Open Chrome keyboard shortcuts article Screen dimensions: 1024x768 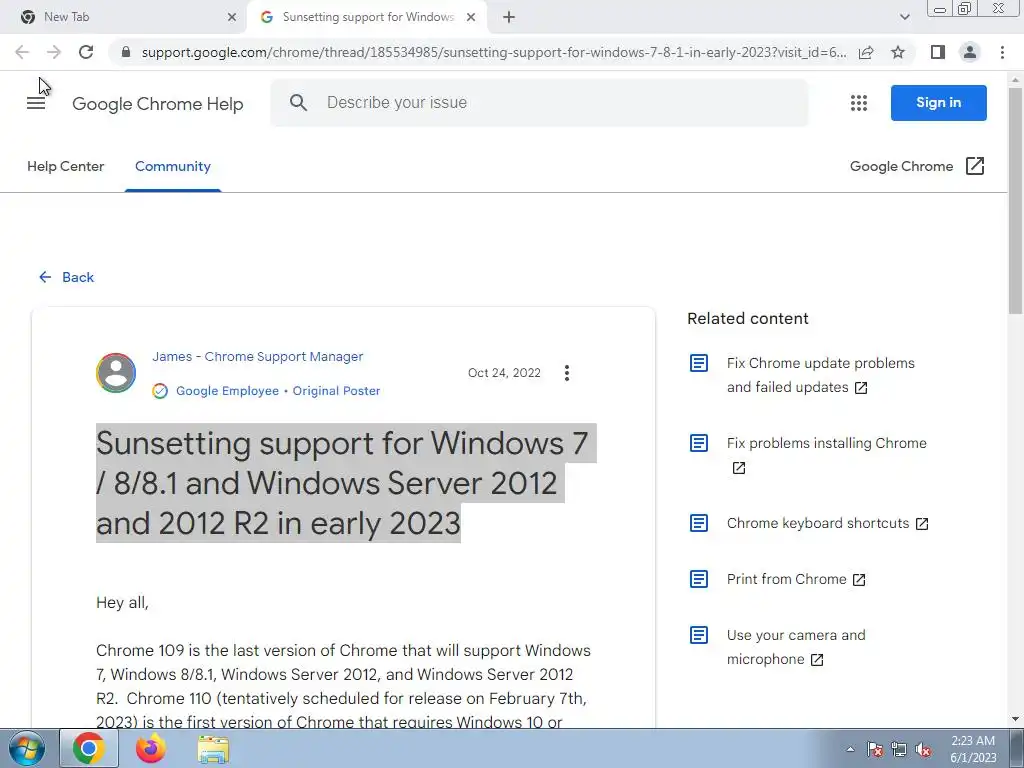(x=827, y=524)
